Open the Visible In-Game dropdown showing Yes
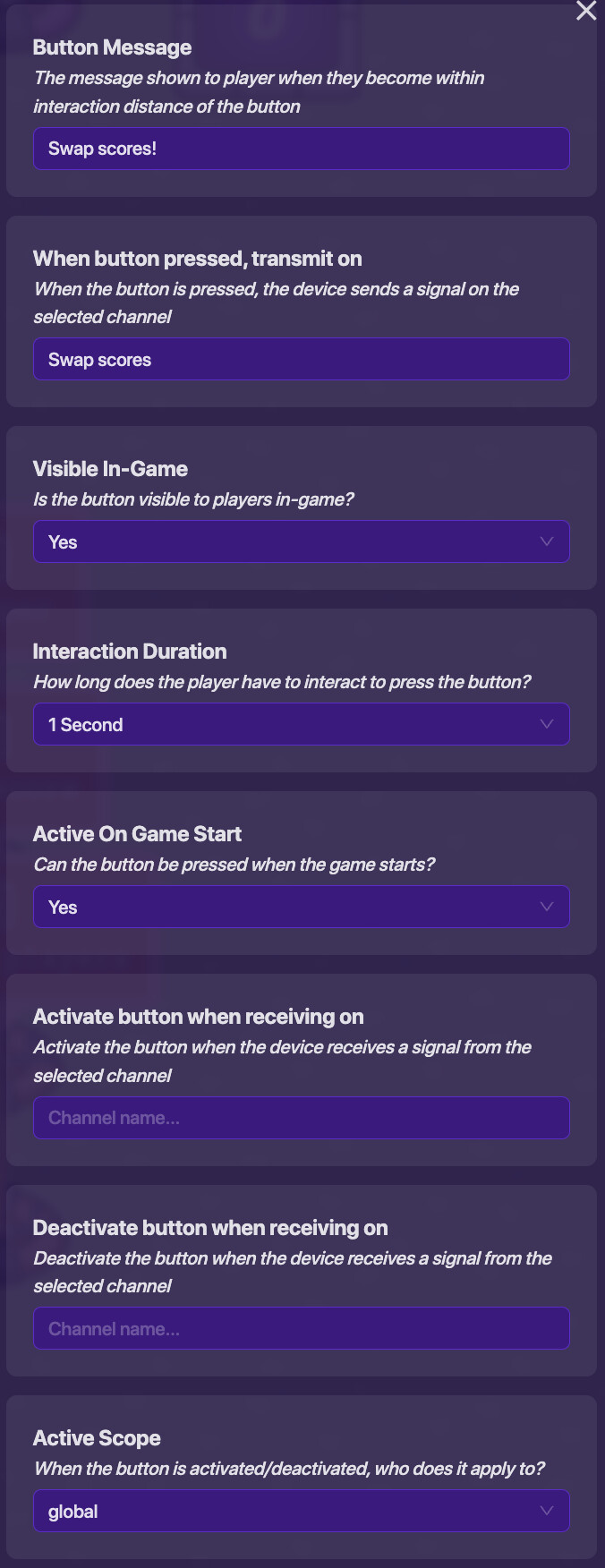Viewport: 605px width, 1568px height. (x=301, y=542)
